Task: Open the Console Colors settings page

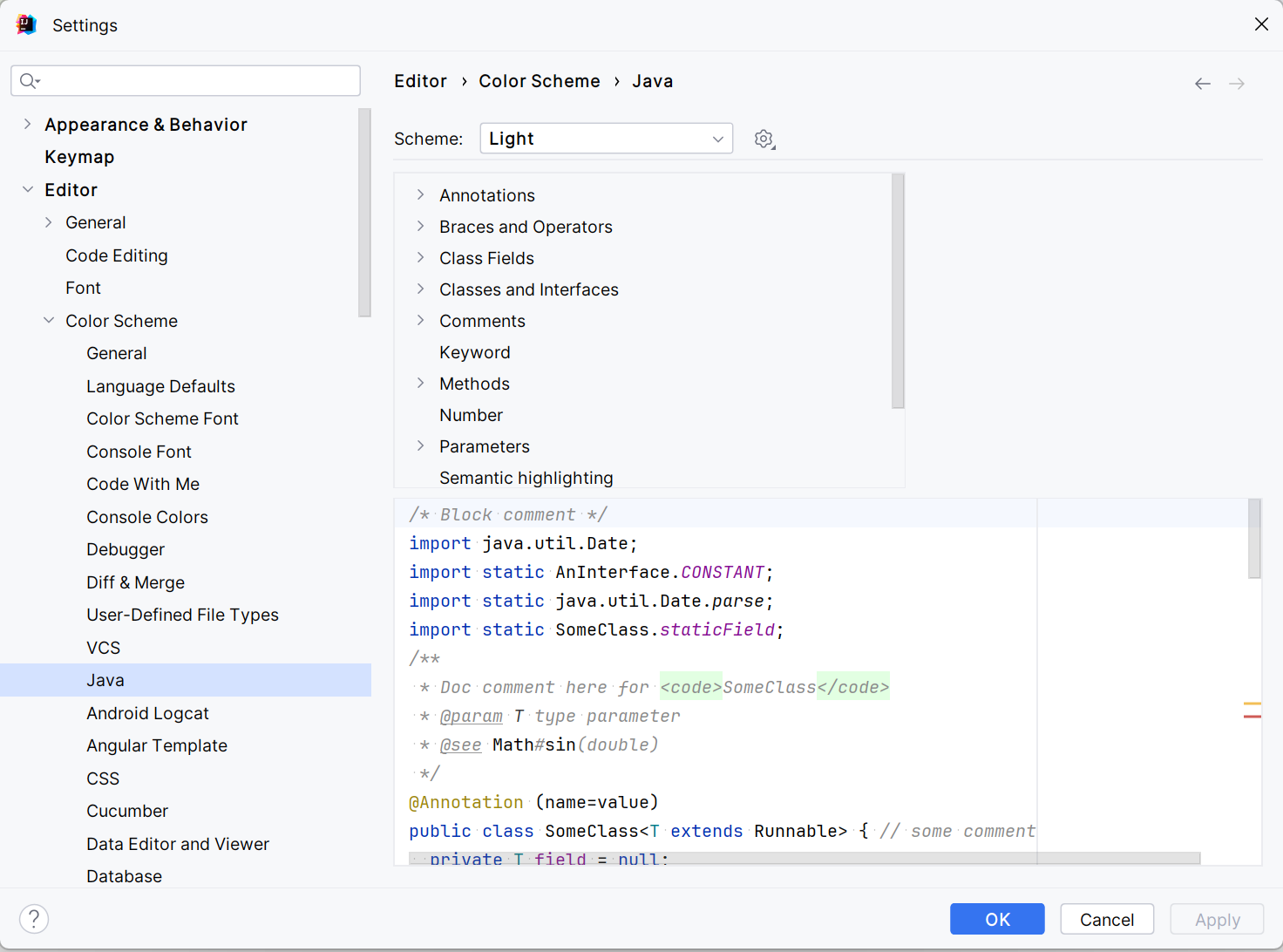Action: [147, 517]
